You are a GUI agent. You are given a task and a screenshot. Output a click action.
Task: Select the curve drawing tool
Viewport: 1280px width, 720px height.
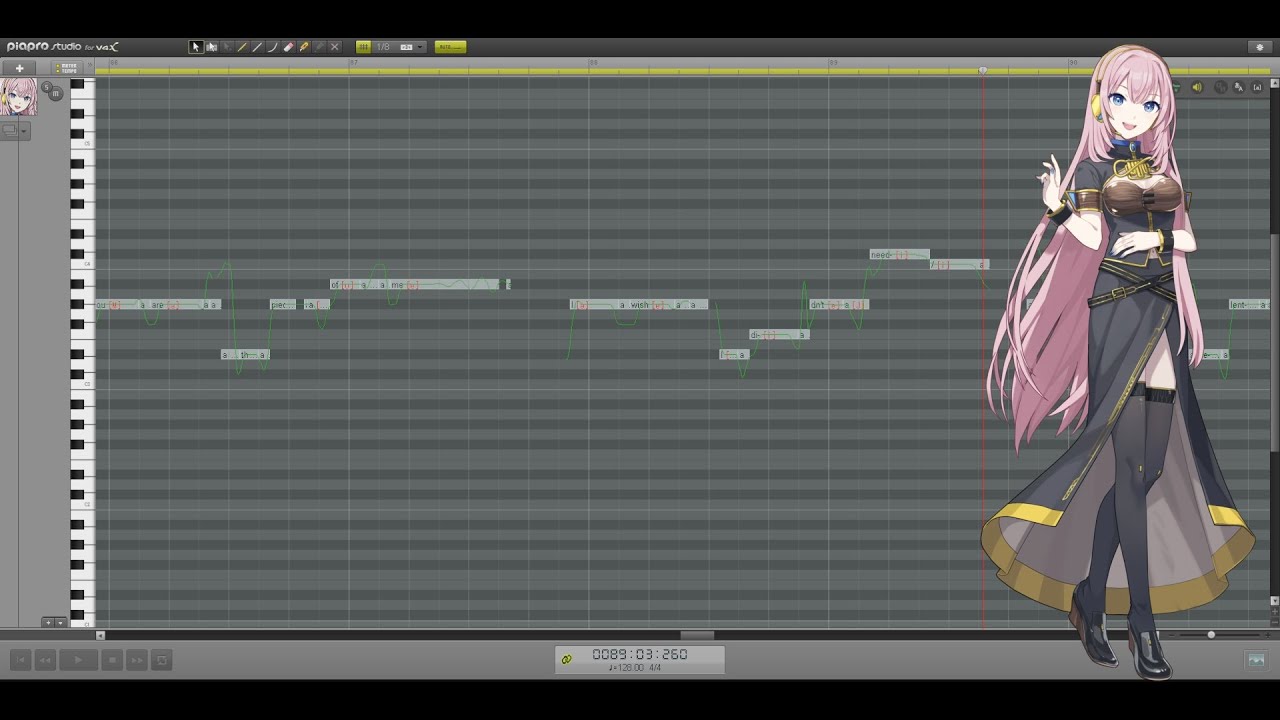[x=272, y=47]
